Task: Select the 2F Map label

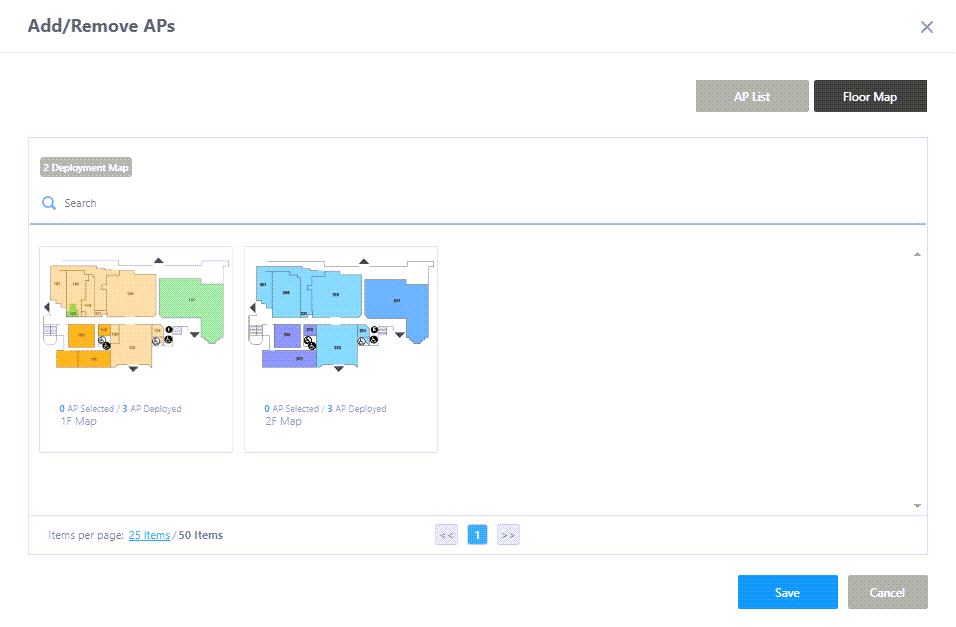Action: (x=283, y=422)
